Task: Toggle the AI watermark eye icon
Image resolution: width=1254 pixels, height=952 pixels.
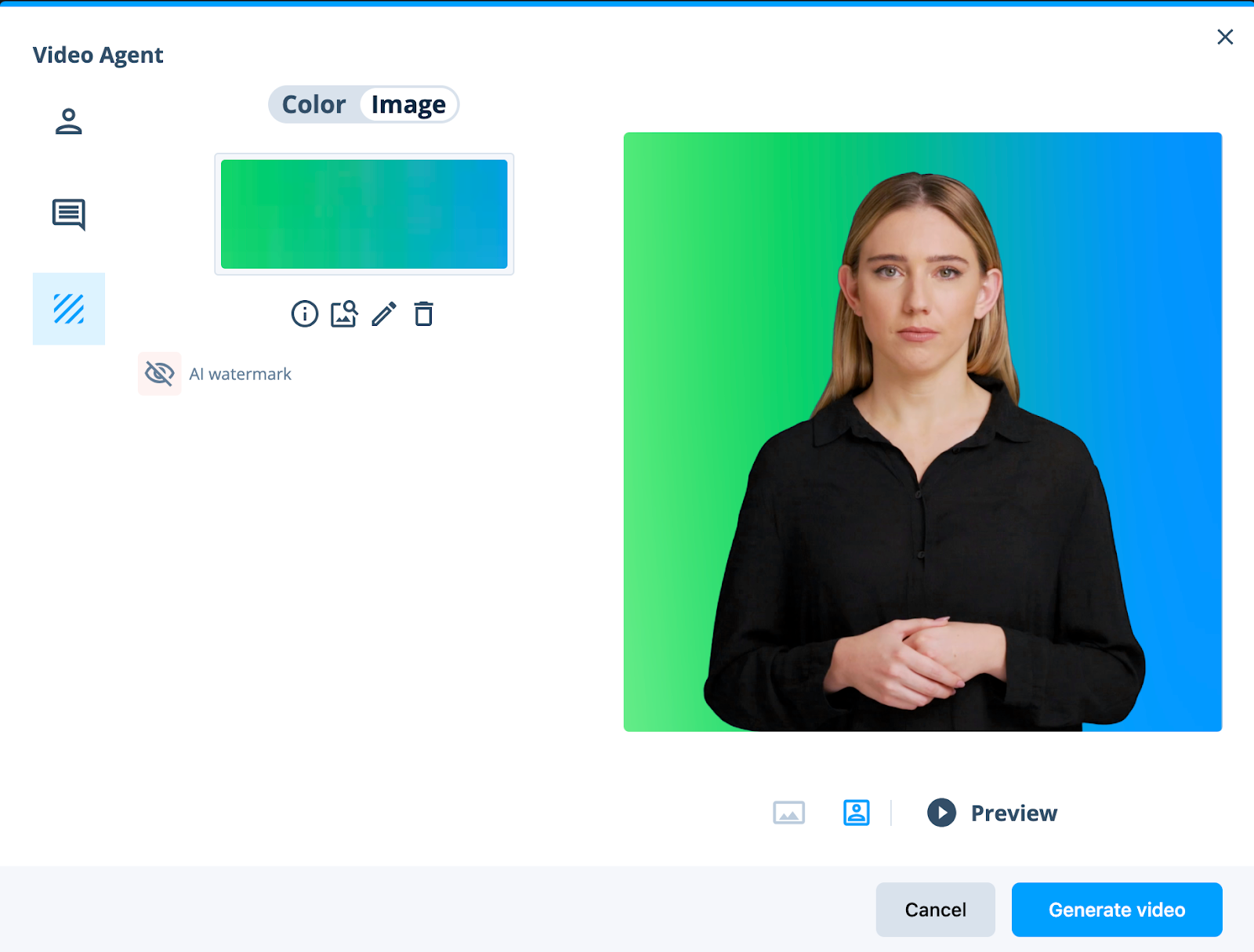Action: (160, 374)
